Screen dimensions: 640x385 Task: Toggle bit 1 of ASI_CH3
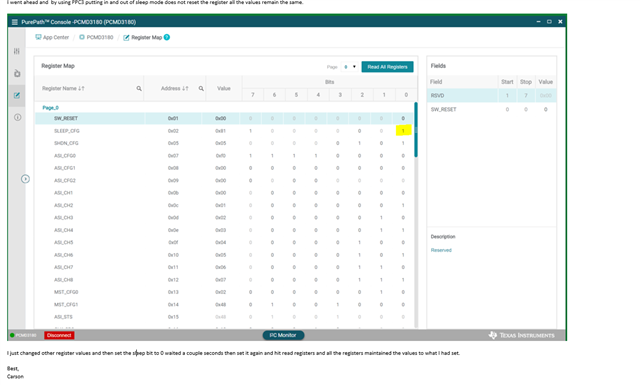(x=381, y=218)
